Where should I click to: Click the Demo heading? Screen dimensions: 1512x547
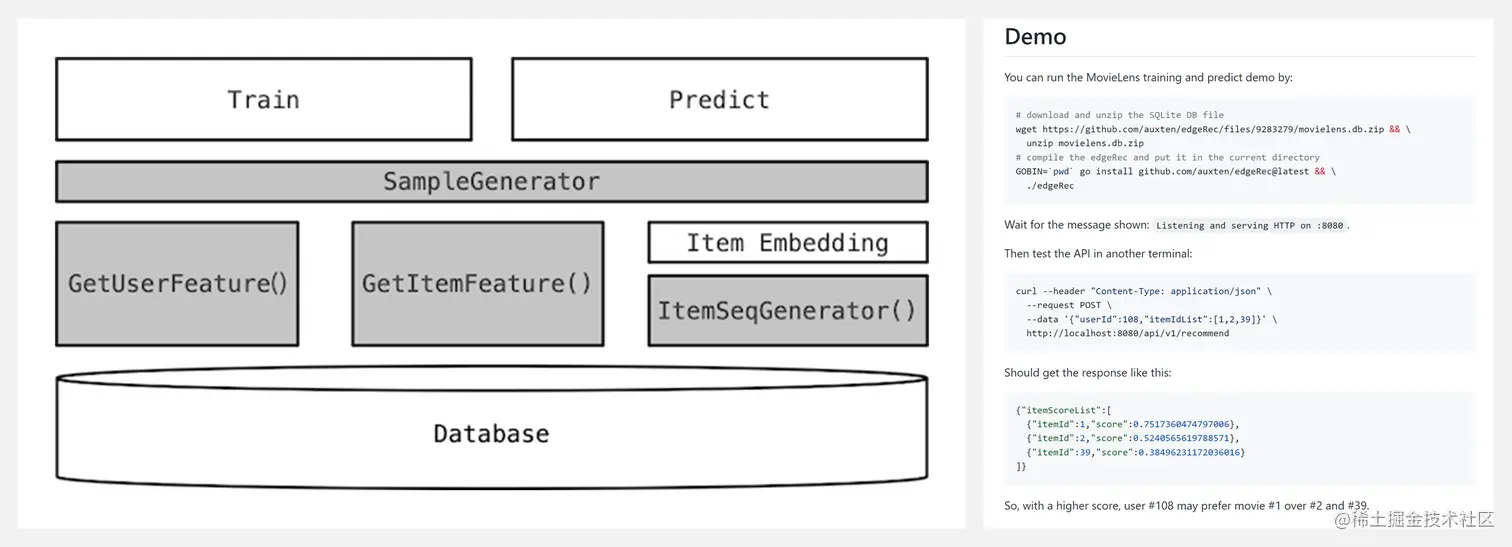pos(1035,37)
